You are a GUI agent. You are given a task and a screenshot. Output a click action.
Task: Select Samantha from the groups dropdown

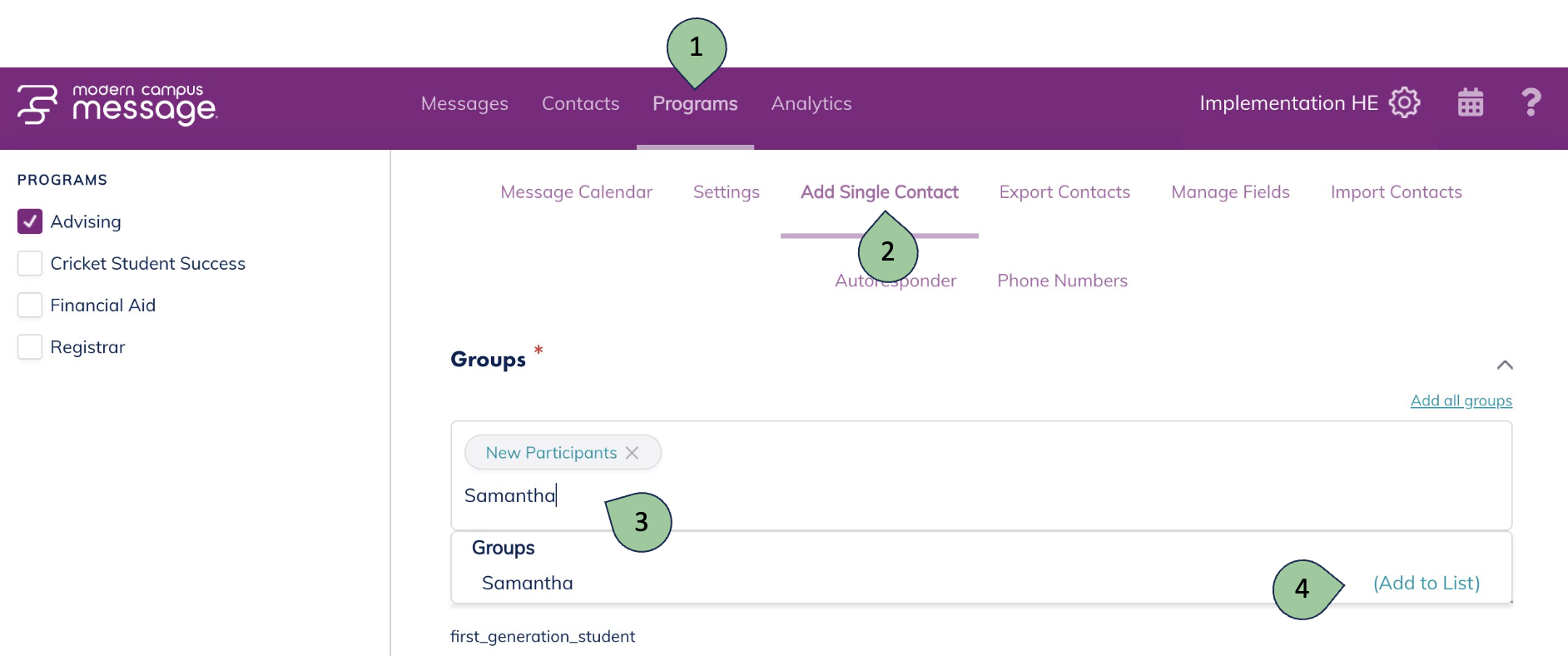[528, 584]
